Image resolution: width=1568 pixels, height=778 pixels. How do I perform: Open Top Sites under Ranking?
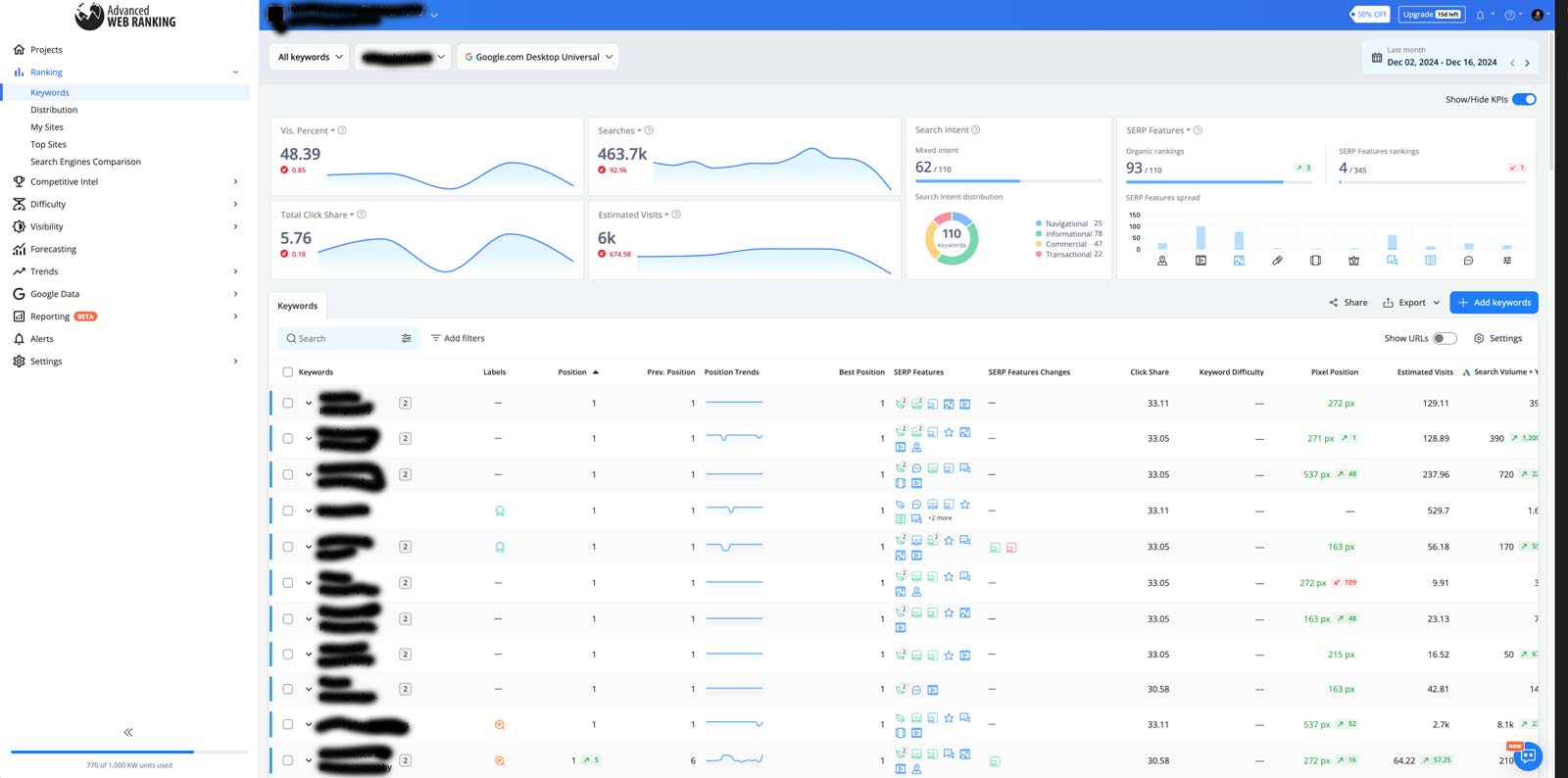(48, 145)
